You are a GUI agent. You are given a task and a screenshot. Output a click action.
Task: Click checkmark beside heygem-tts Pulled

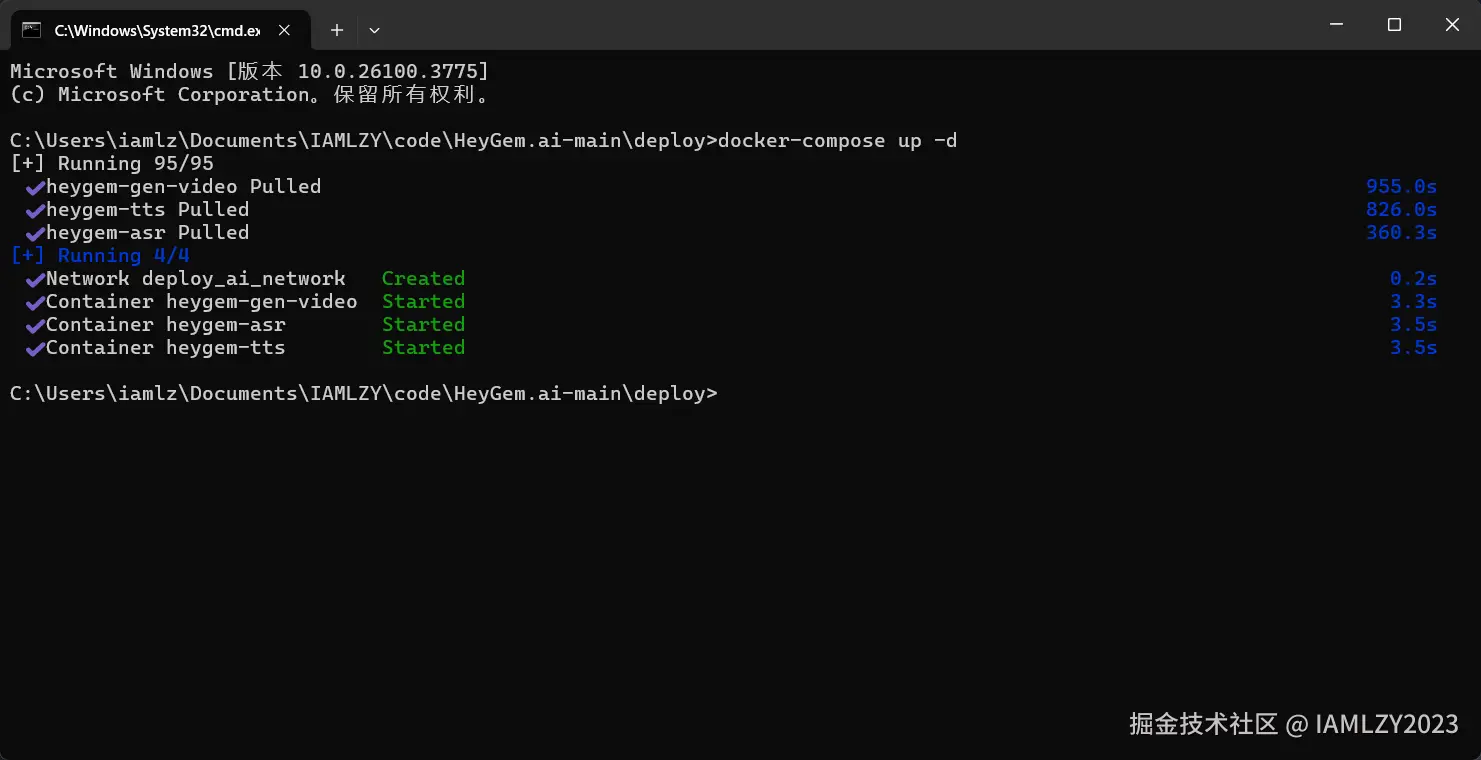click(x=35, y=210)
